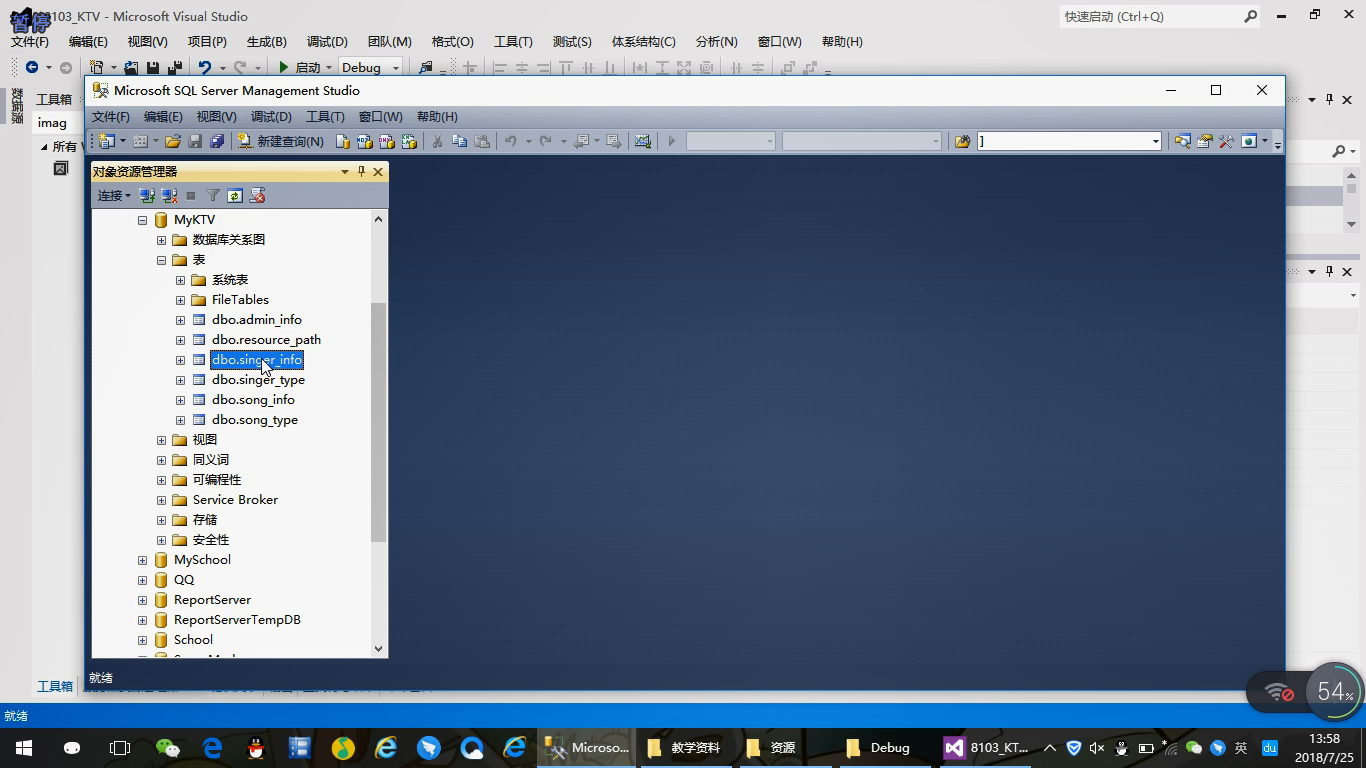Open Object Explorer window position dropdown arrow
This screenshot has width=1366, height=768.
[x=345, y=172]
